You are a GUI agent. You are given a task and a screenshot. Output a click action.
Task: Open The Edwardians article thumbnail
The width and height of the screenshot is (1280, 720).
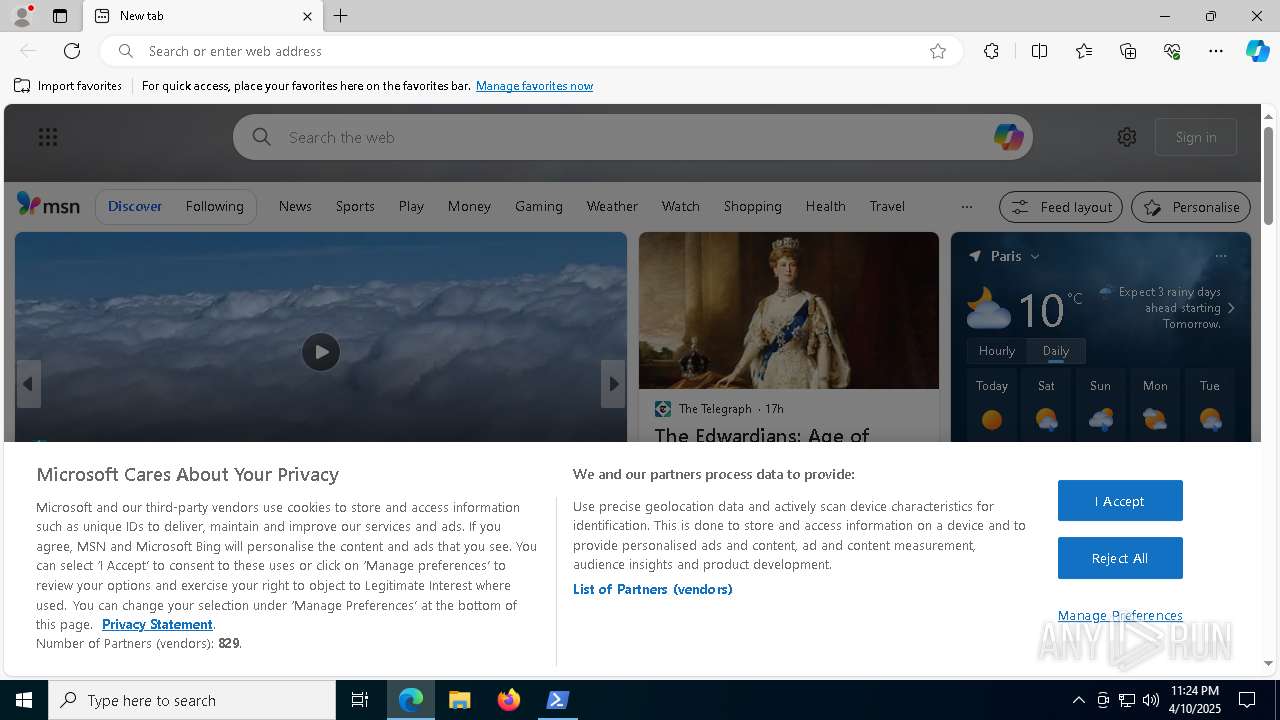789,310
